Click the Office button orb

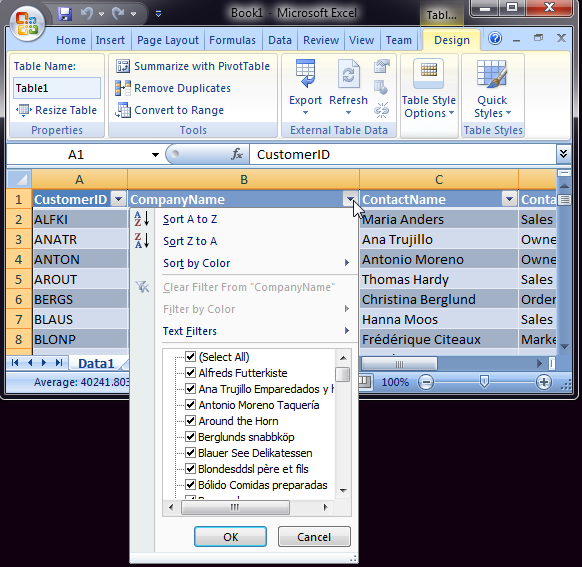27,23
